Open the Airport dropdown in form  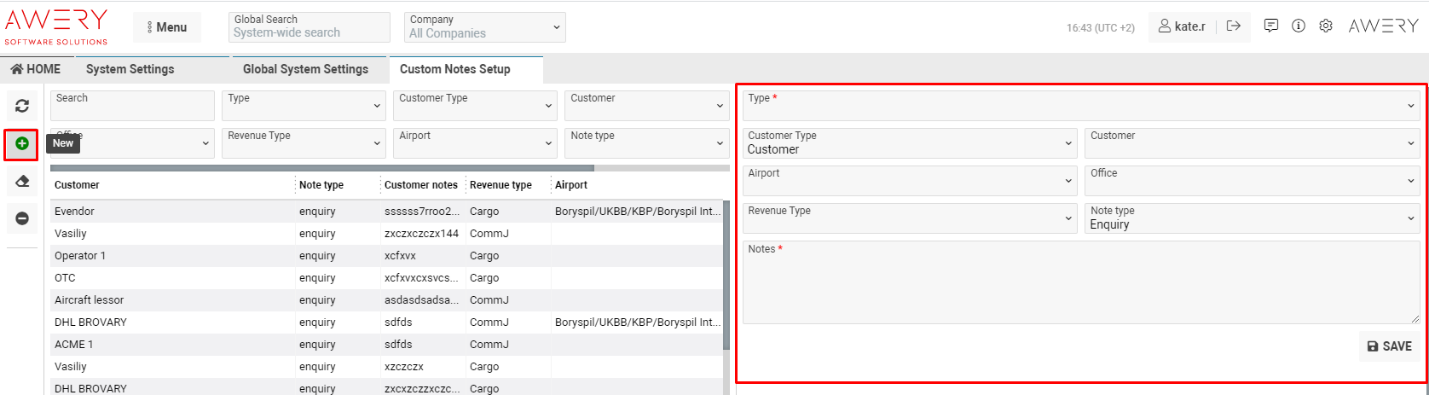(x=910, y=181)
